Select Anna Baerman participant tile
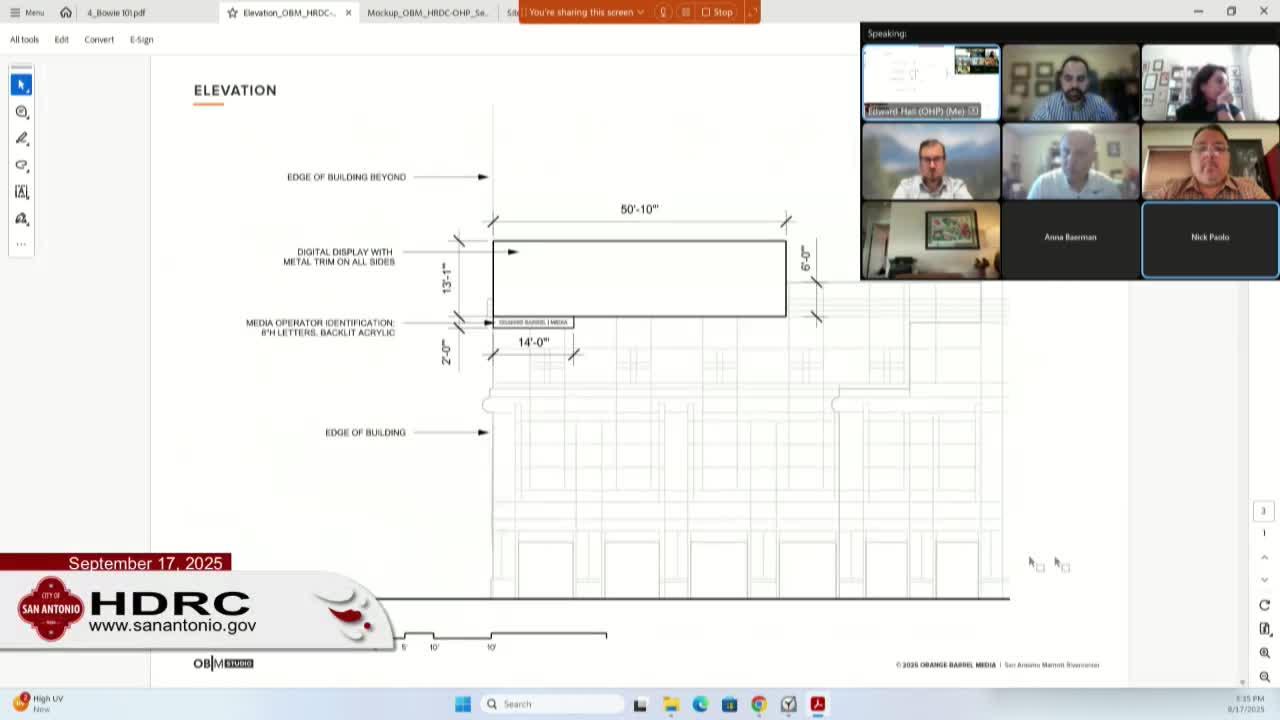 click(1070, 238)
